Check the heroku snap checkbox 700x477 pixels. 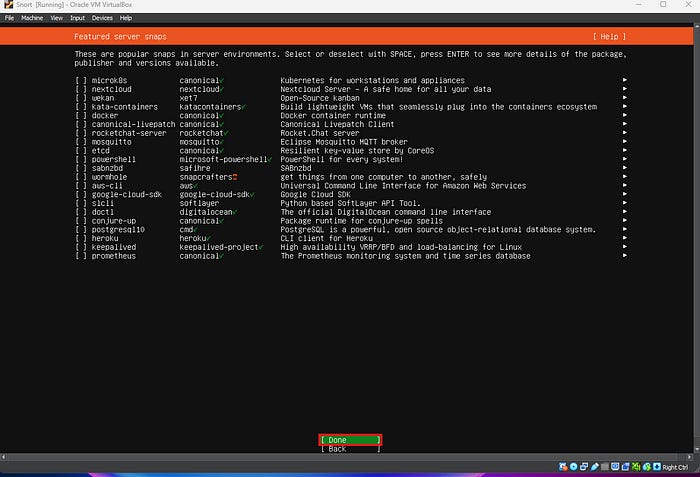click(x=81, y=238)
